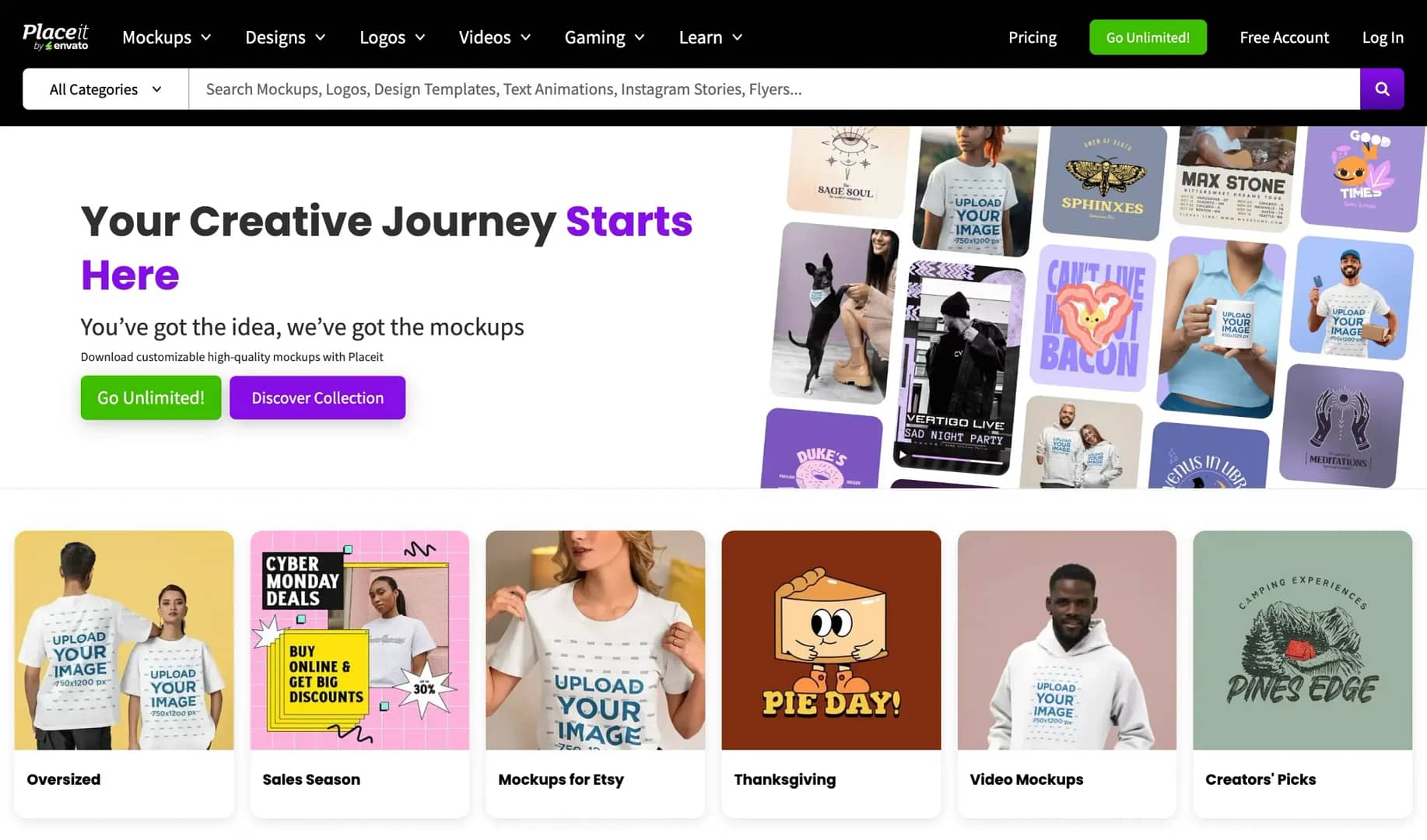1427x840 pixels.
Task: Open the Placeit by Envato logo
Action: pos(55,37)
